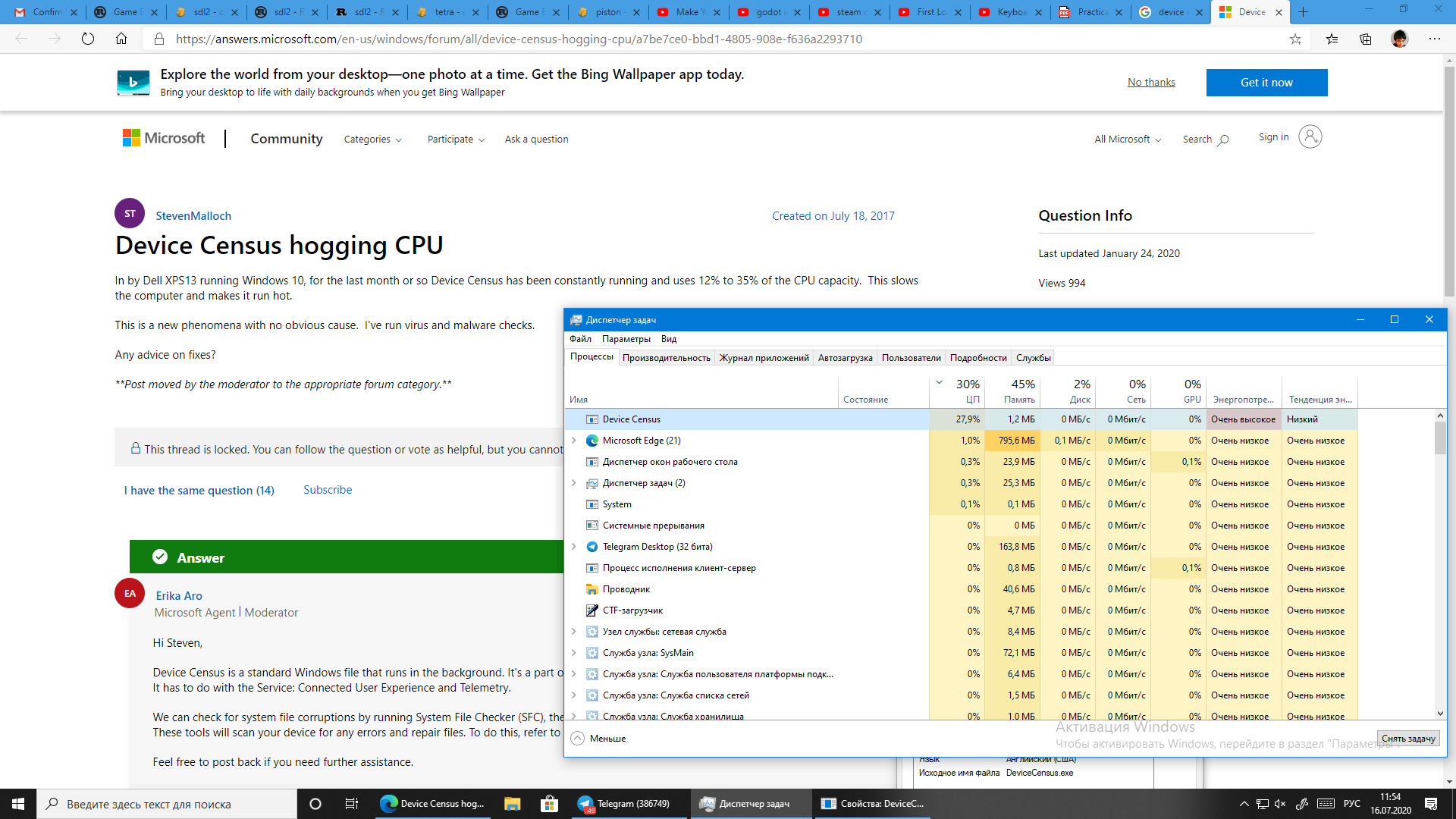This screenshot has height=819, width=1456.
Task: Open Telegram from the taskbar
Action: [x=629, y=804]
